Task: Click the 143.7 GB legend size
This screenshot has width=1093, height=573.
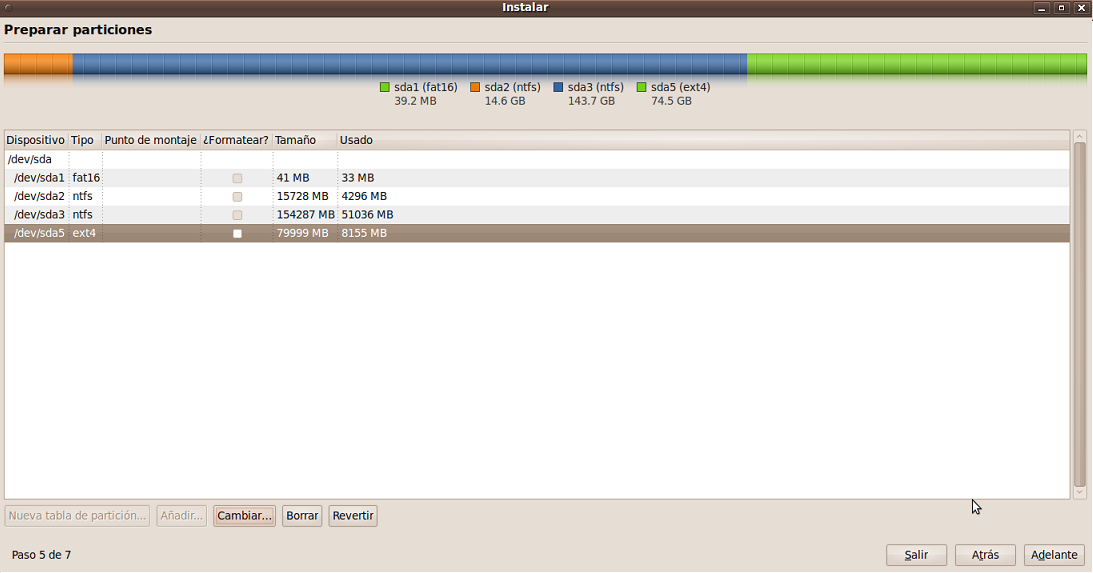Action: (x=591, y=101)
